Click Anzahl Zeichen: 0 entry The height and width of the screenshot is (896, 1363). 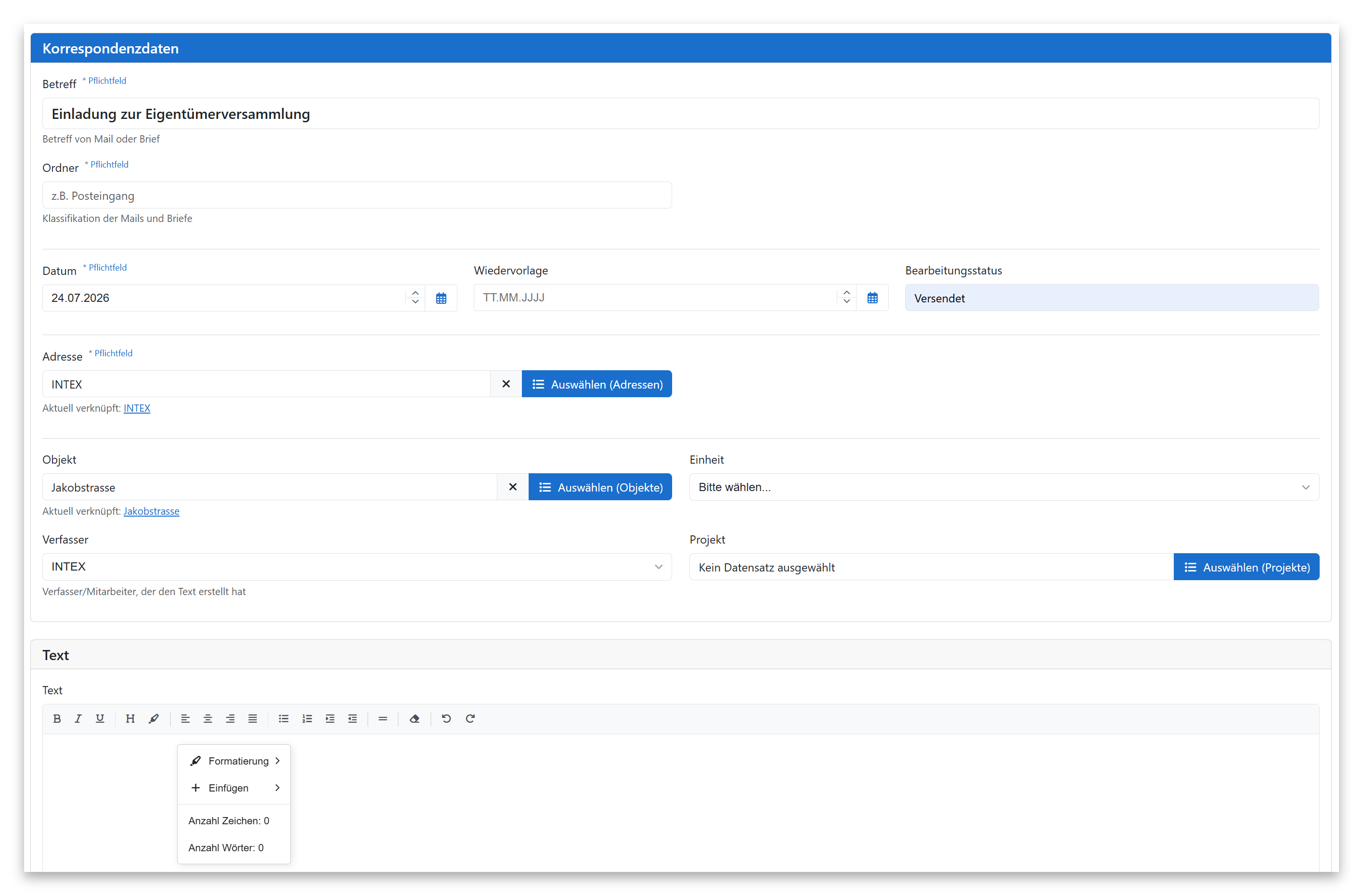[x=229, y=820]
